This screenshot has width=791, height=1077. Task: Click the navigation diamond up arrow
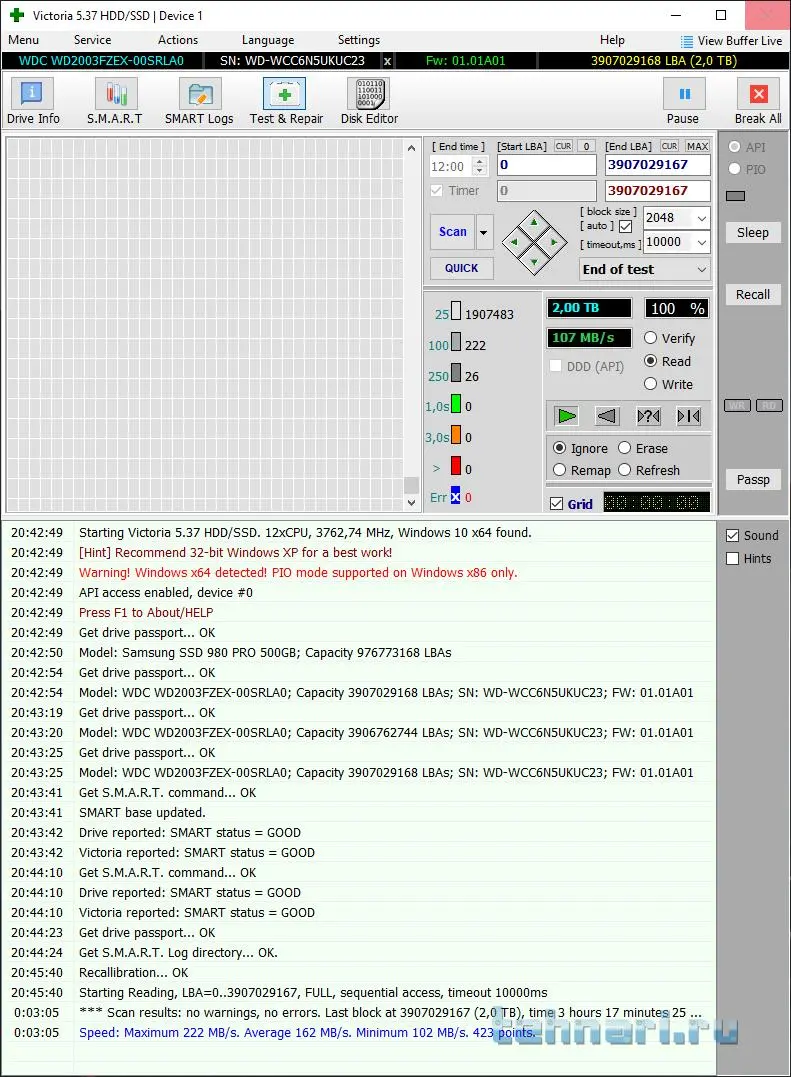534,222
